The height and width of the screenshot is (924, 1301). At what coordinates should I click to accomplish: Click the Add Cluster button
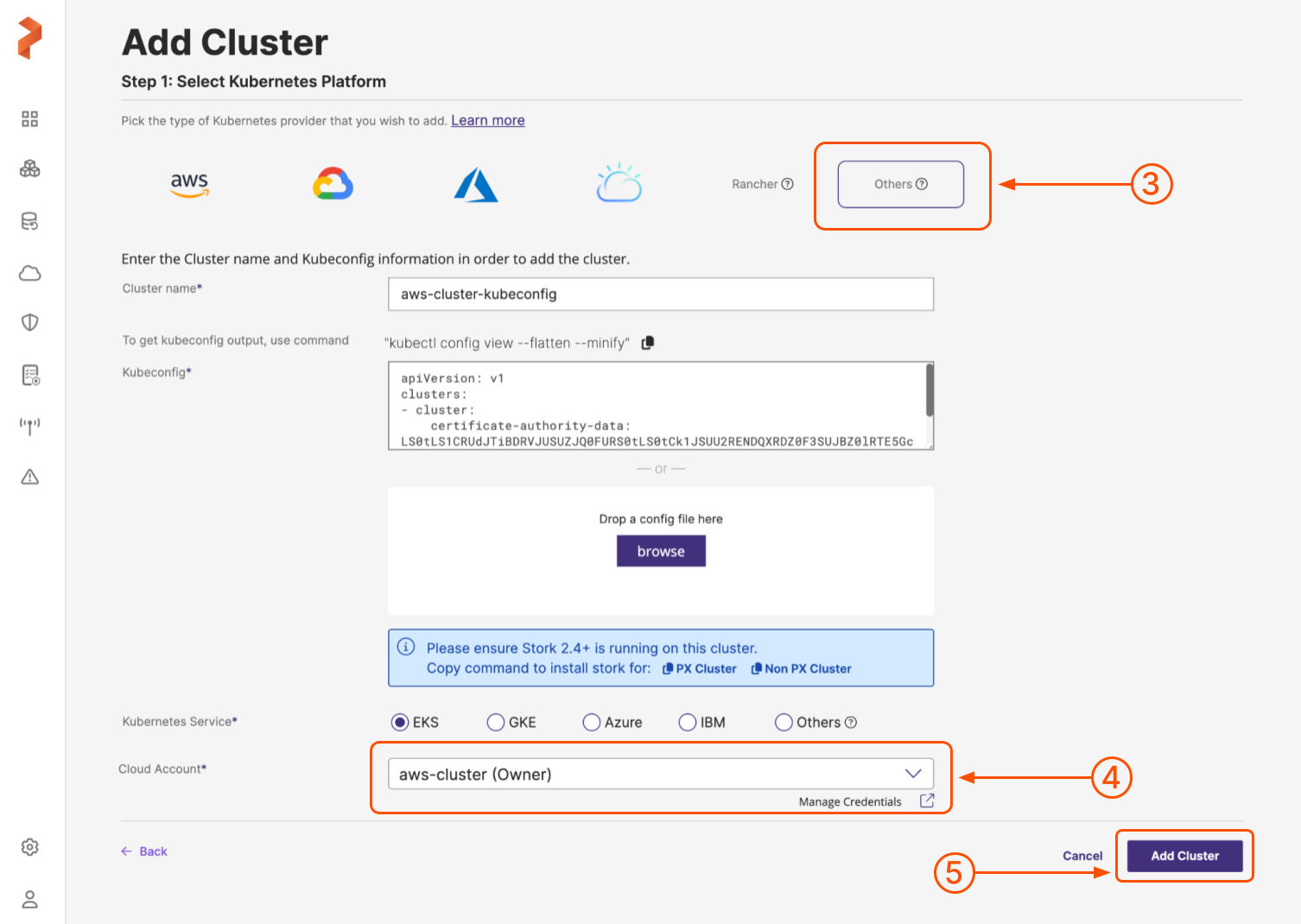[x=1184, y=856]
